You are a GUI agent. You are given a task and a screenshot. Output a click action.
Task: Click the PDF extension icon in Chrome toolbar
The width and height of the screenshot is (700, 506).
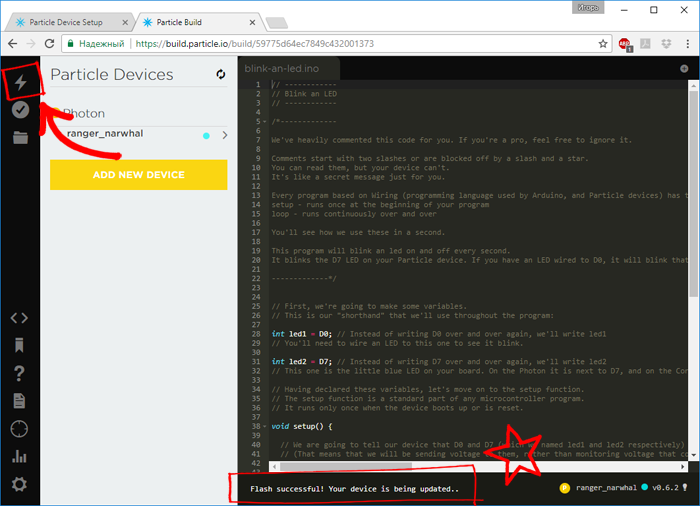tap(646, 44)
